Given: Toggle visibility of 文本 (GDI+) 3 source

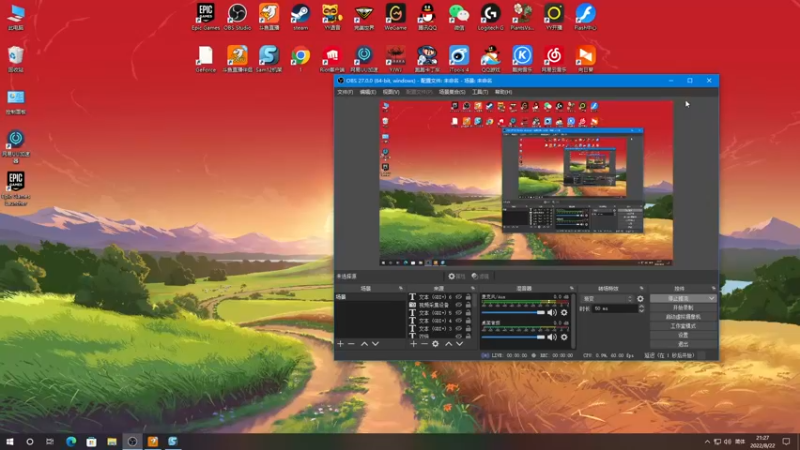Looking at the screenshot, I should 459,329.
